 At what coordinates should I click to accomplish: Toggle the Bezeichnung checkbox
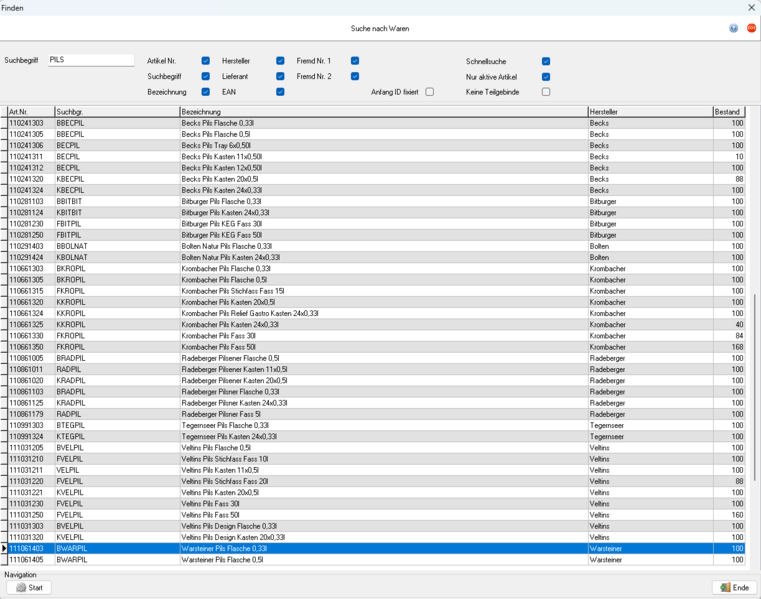click(x=206, y=92)
